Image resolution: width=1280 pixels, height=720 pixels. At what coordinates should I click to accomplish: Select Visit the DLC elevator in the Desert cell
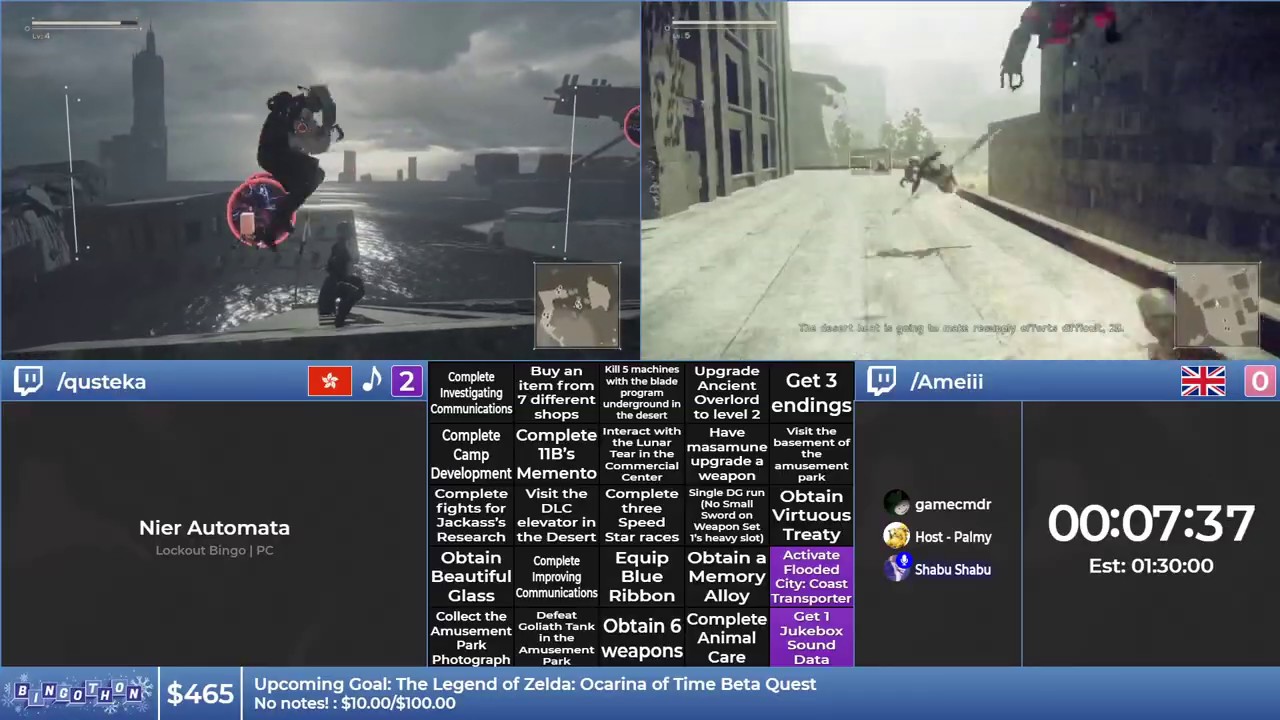click(556, 515)
